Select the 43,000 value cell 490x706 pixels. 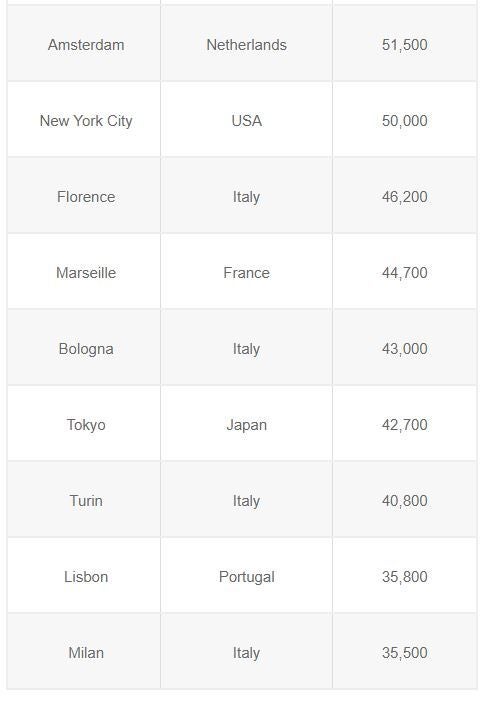(x=405, y=347)
